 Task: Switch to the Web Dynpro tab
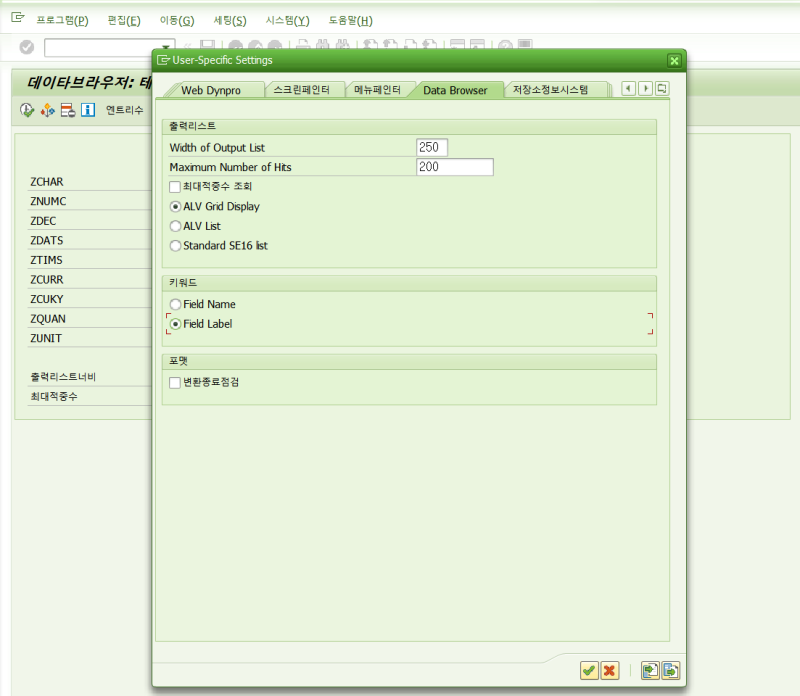point(211,90)
